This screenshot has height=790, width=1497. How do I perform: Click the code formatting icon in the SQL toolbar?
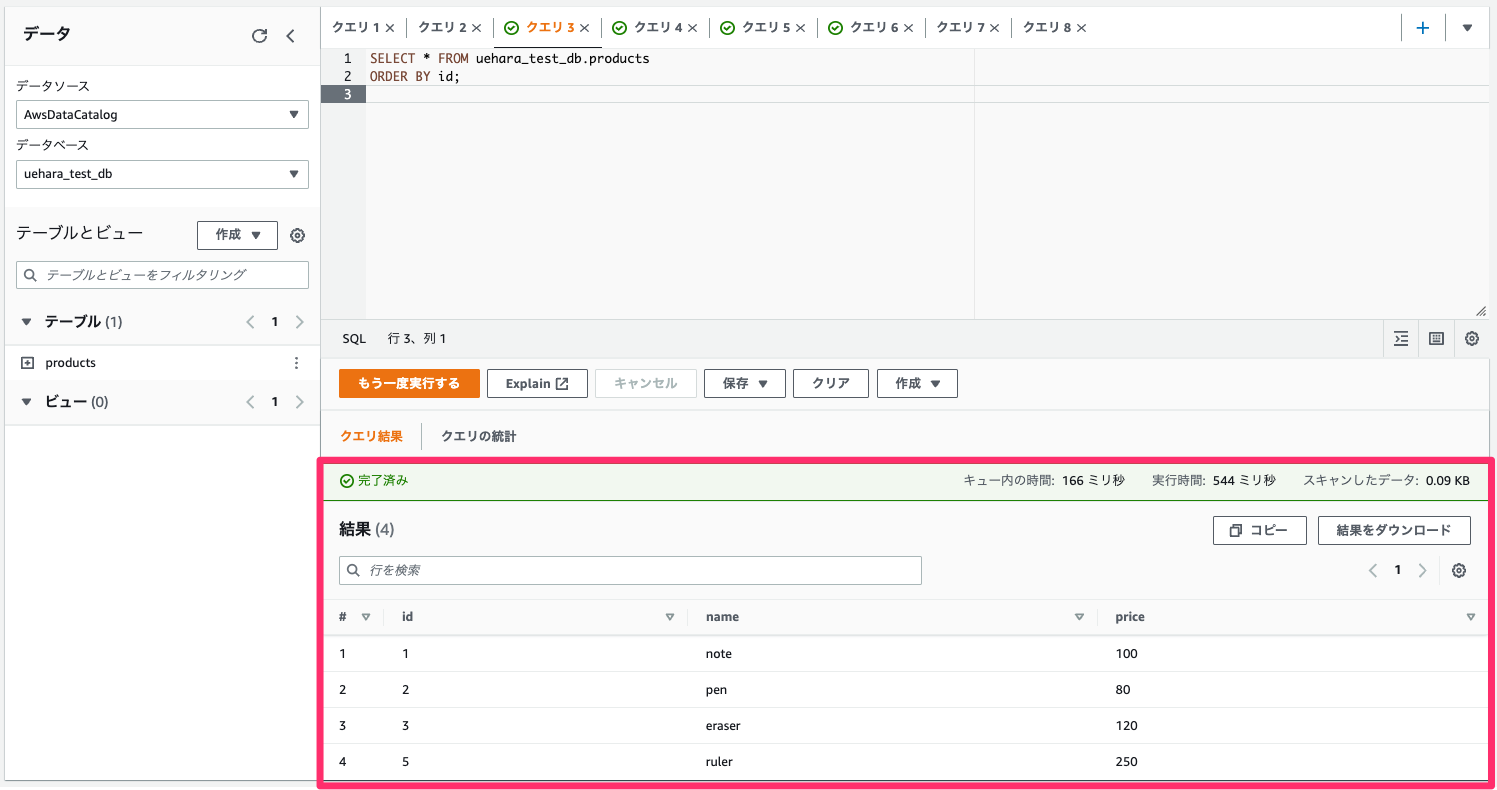pos(1400,339)
